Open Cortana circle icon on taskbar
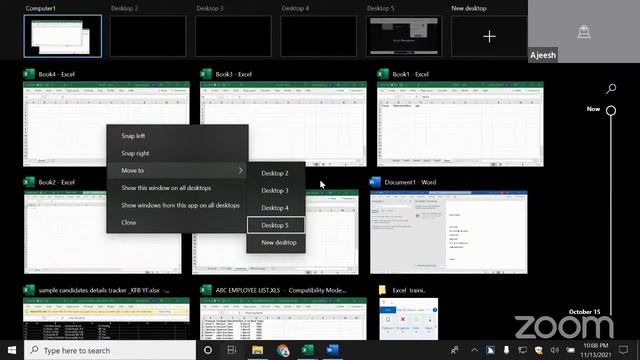 (x=208, y=350)
